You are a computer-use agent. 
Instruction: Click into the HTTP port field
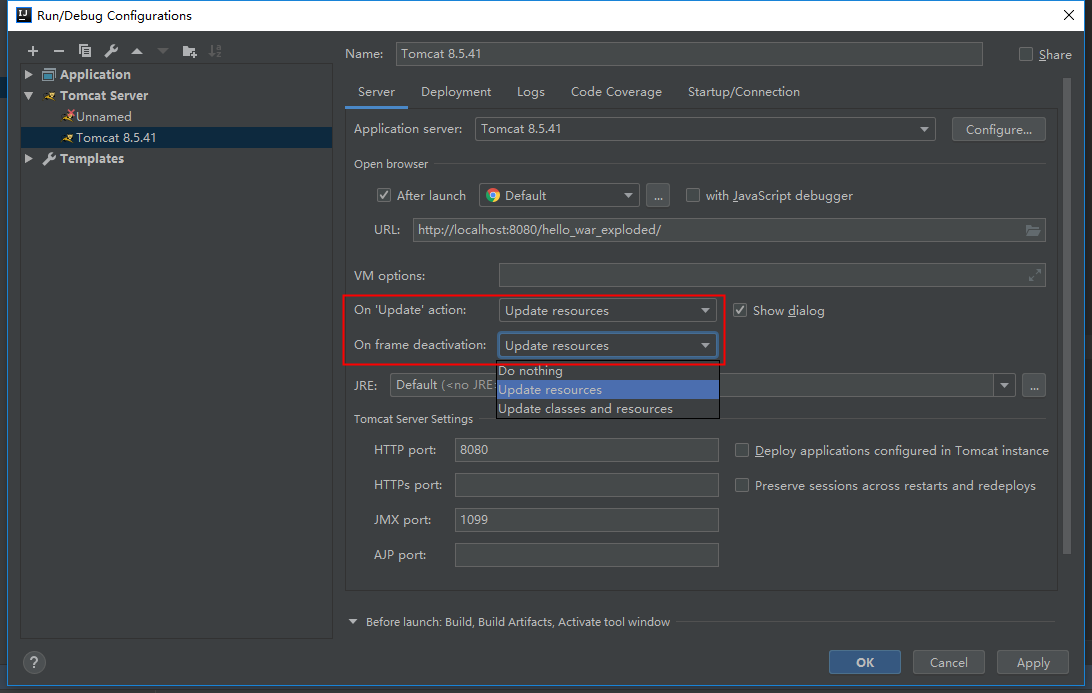pos(586,450)
